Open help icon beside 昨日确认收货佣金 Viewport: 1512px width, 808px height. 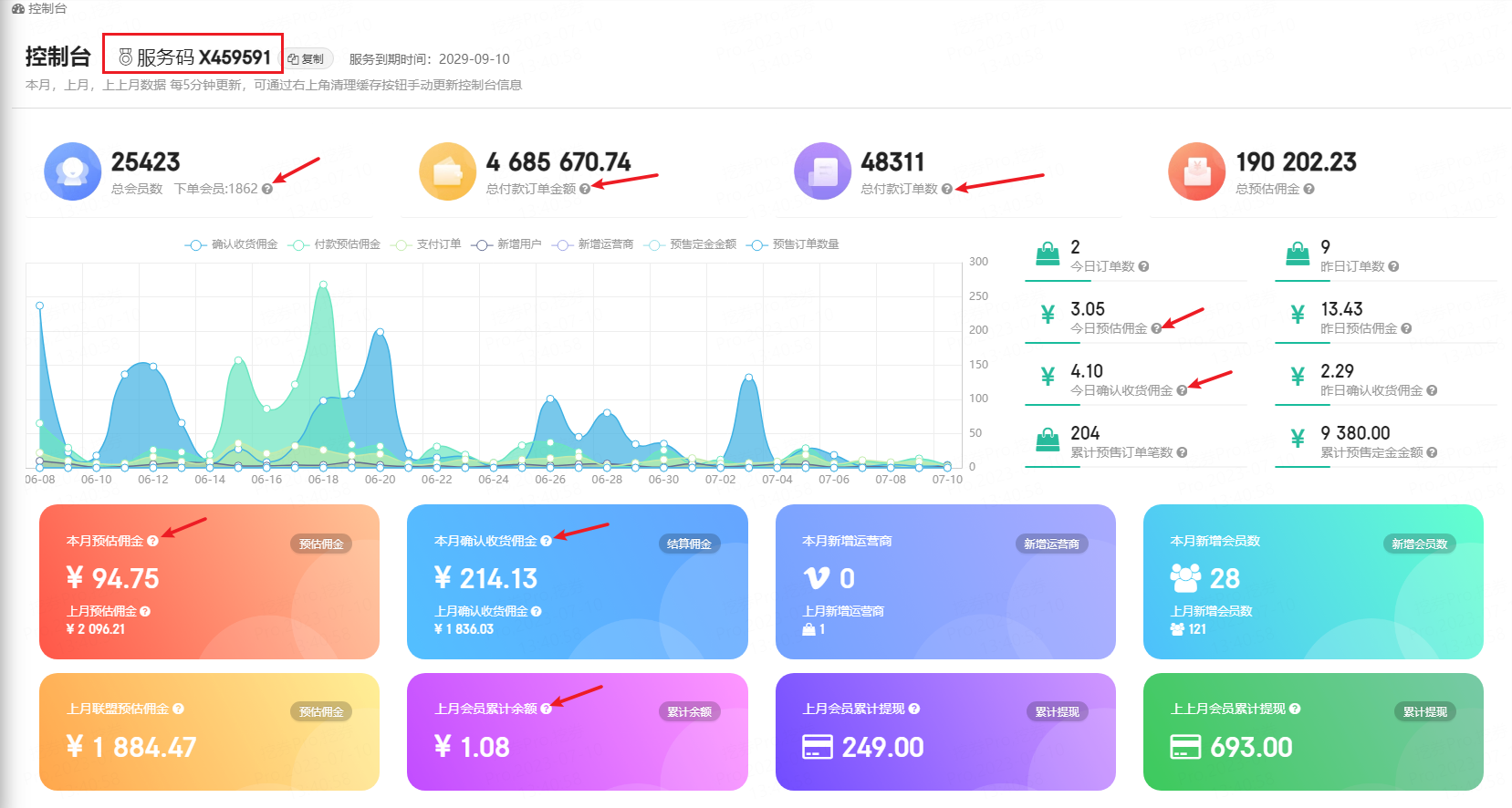[x=1432, y=390]
